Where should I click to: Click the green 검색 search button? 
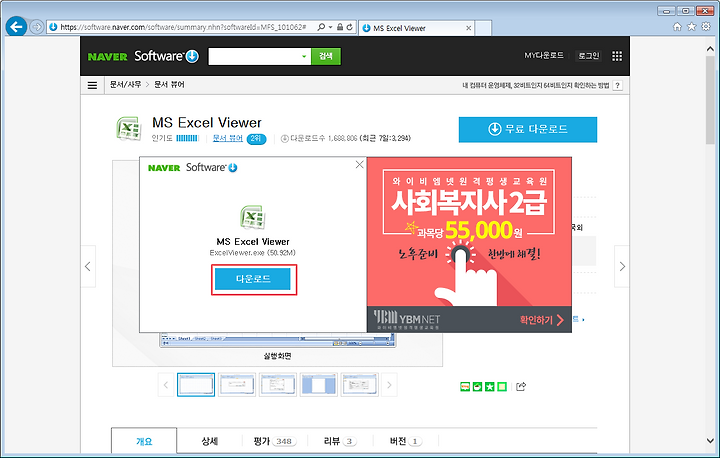point(326,57)
